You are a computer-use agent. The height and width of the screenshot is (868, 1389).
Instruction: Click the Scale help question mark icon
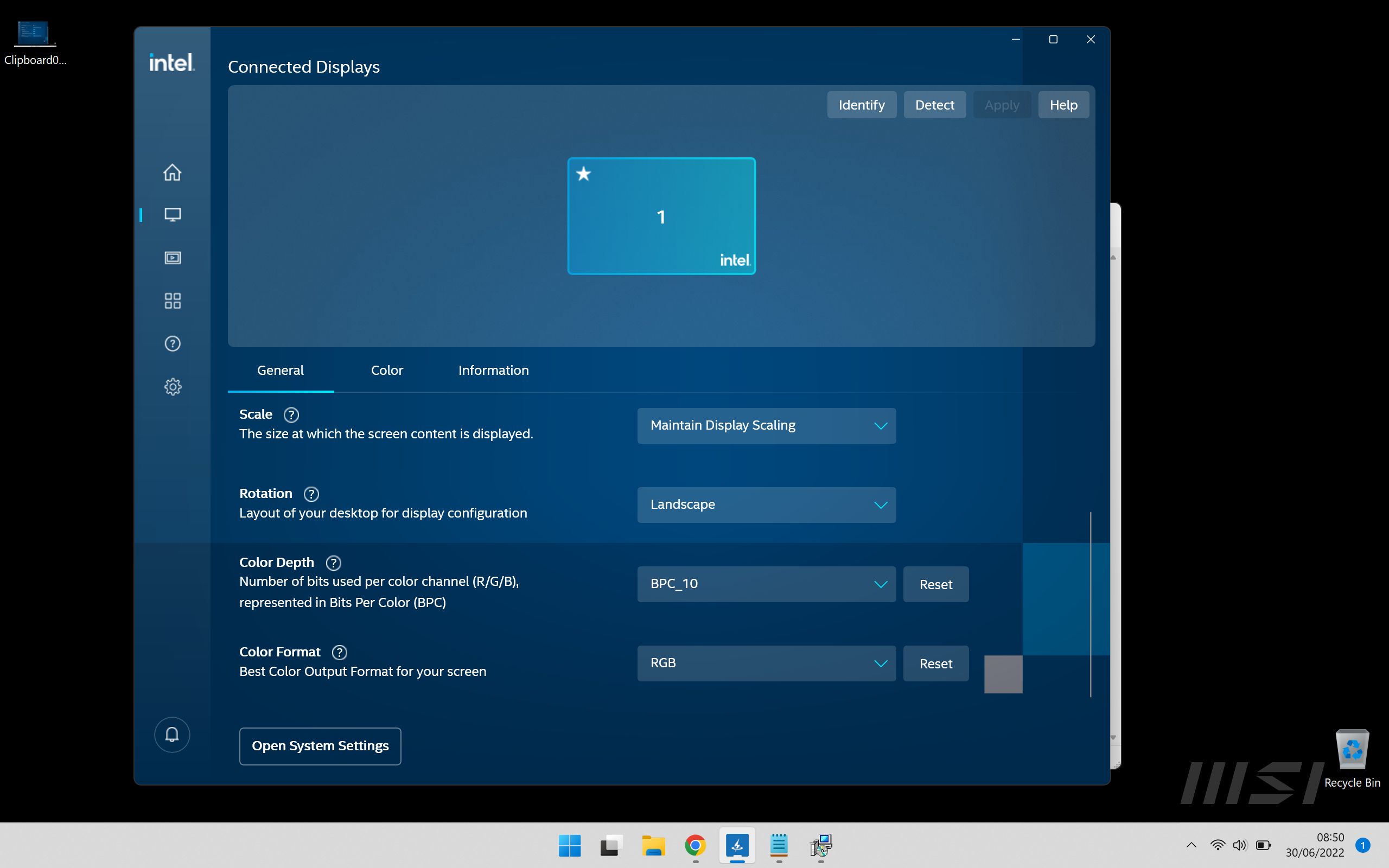291,414
